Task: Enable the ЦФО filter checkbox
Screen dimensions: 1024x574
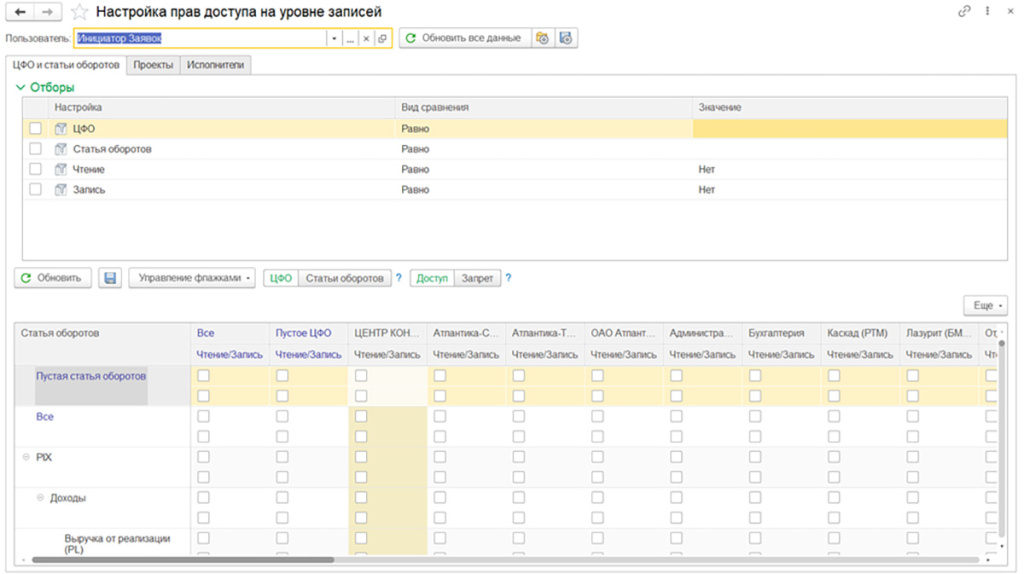Action: [x=36, y=129]
